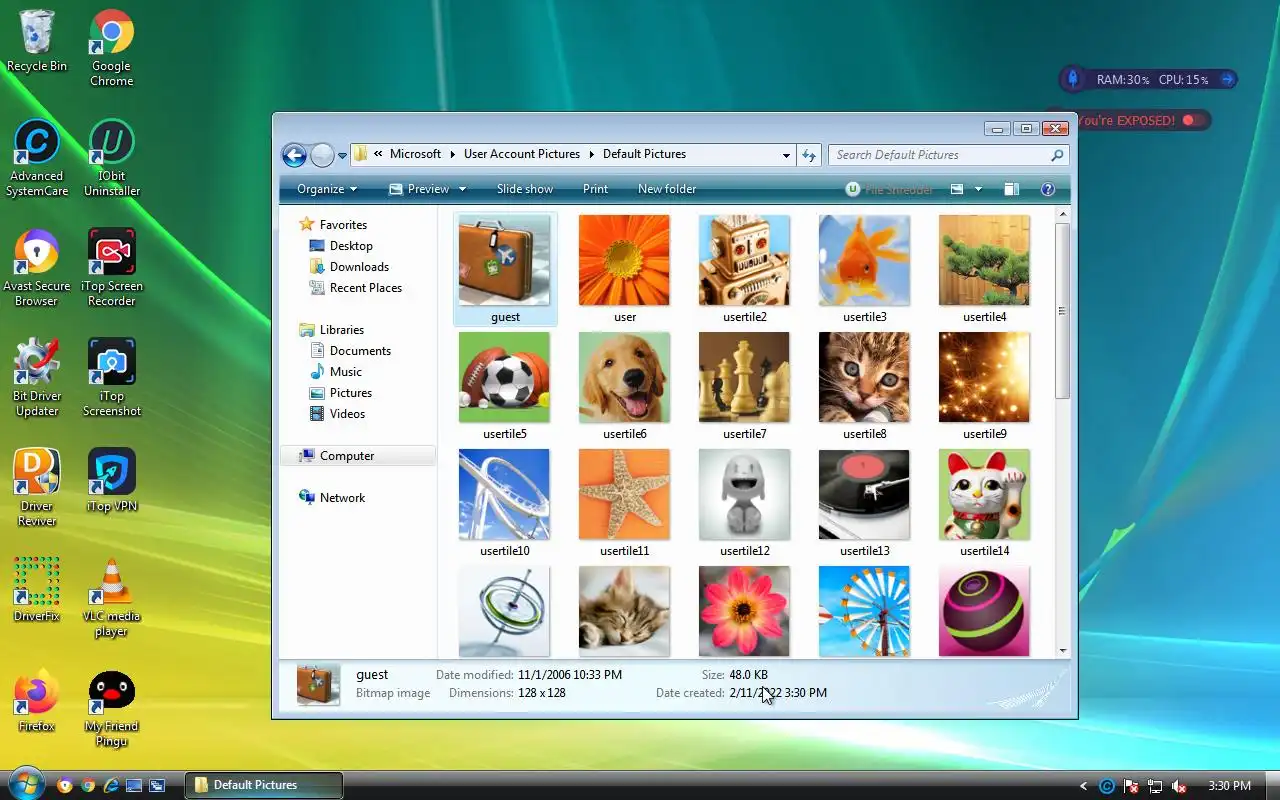
Task: Open Advanced SystemCare desktop shortcut
Action: 37,158
